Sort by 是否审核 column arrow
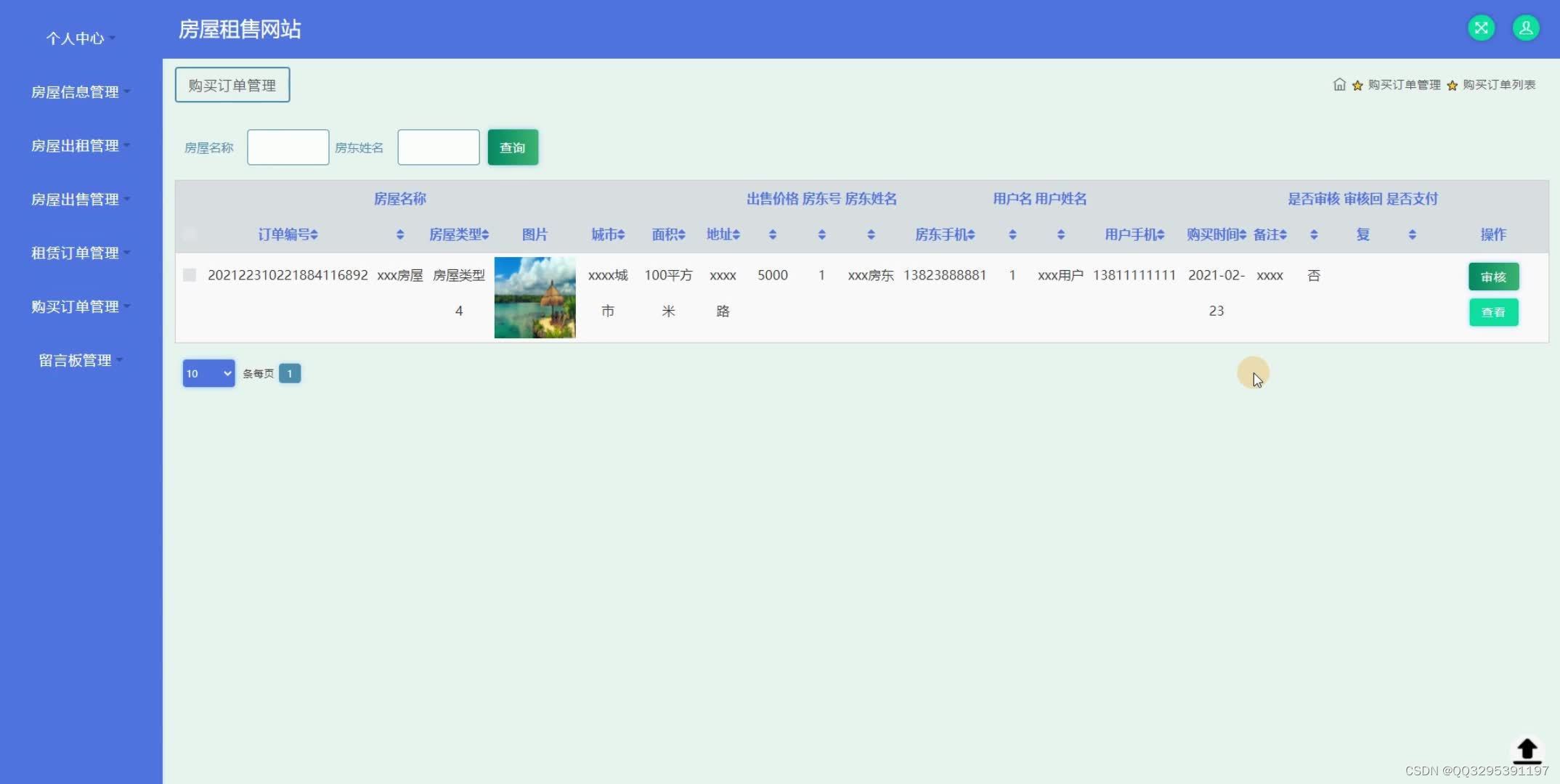This screenshot has height=784, width=1560. point(1314,234)
